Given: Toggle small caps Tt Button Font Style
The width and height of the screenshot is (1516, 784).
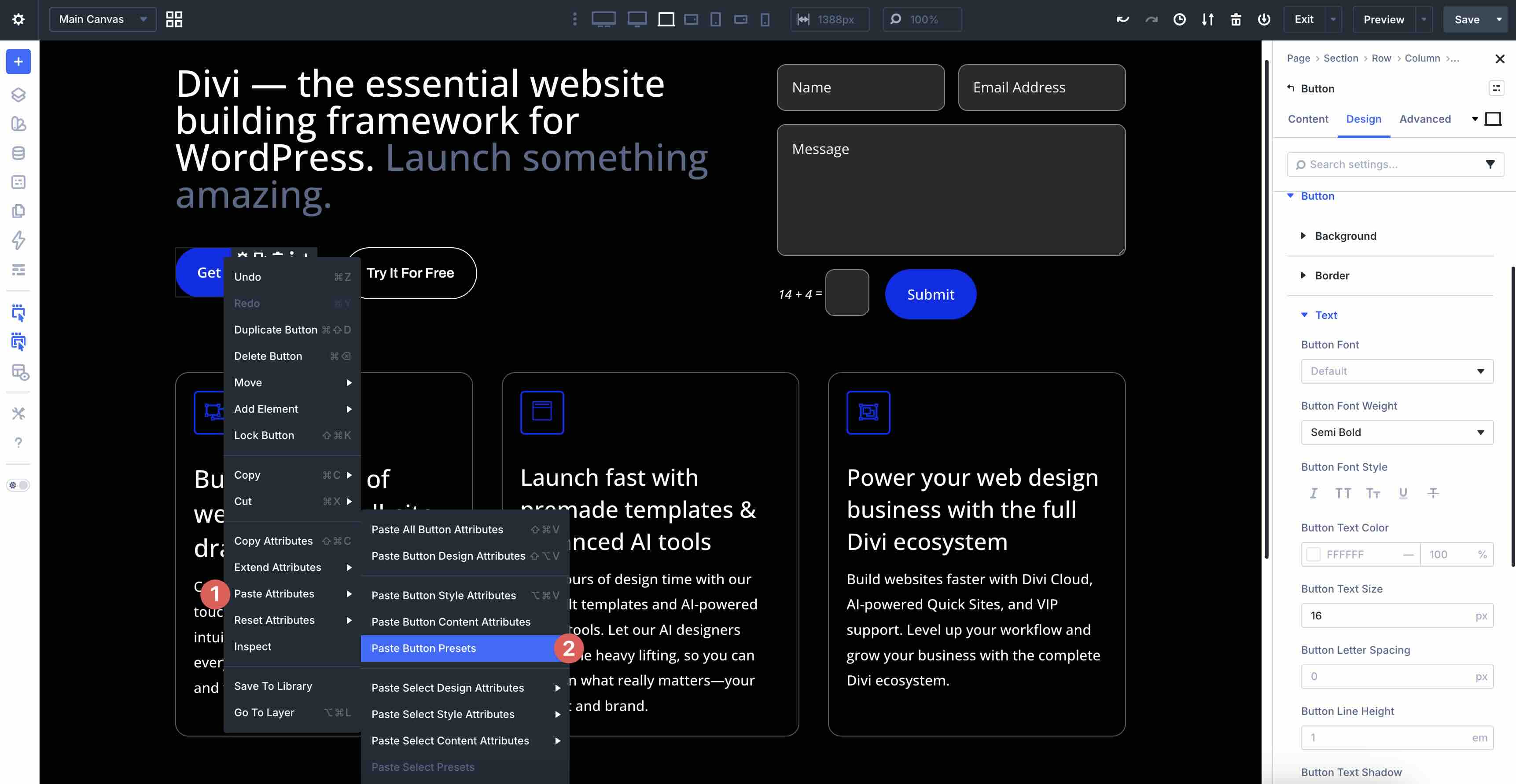Looking at the screenshot, I should [x=1373, y=493].
